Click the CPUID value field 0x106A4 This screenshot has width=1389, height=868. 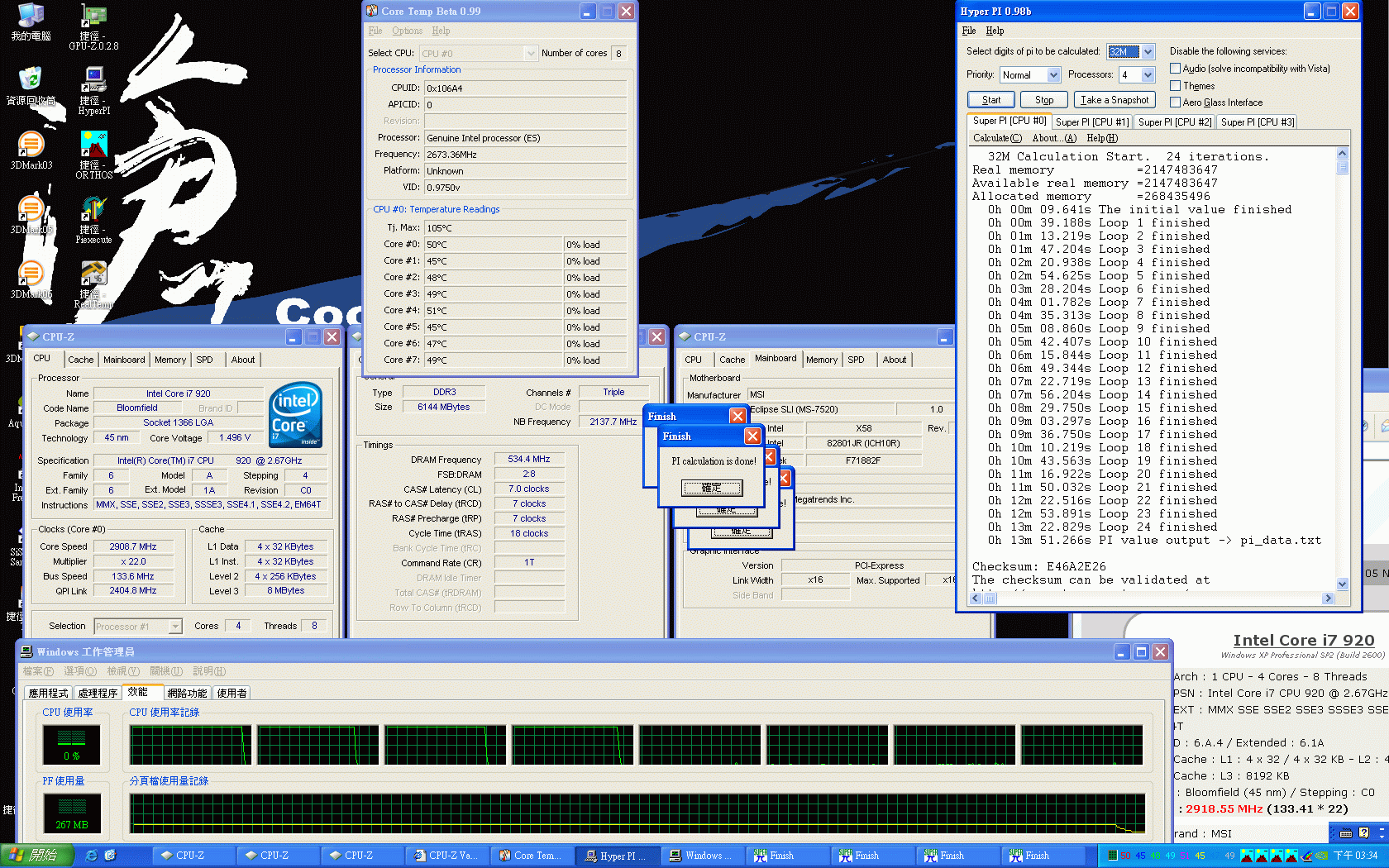526,88
